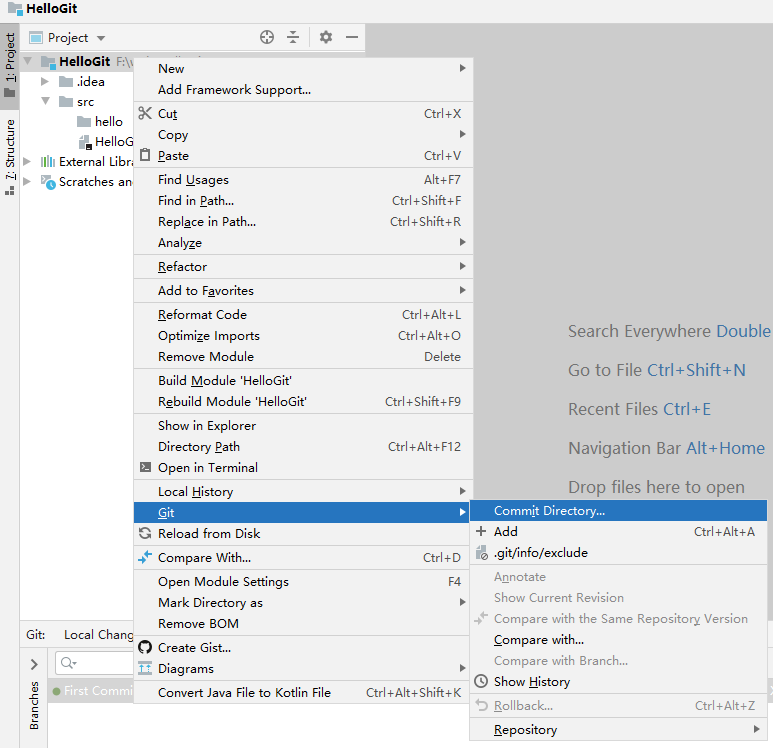Screen dimensions: 773x748
Task: Choose Find in Path...
Action: pos(303,201)
